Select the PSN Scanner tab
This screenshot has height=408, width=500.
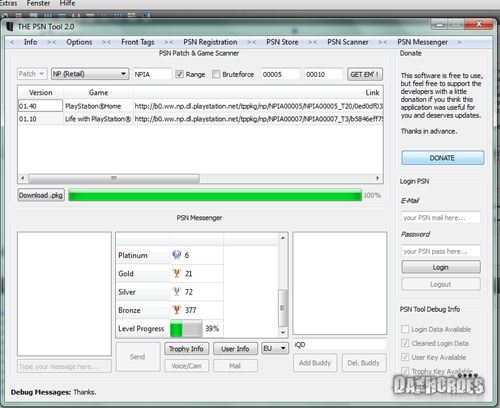[348, 42]
